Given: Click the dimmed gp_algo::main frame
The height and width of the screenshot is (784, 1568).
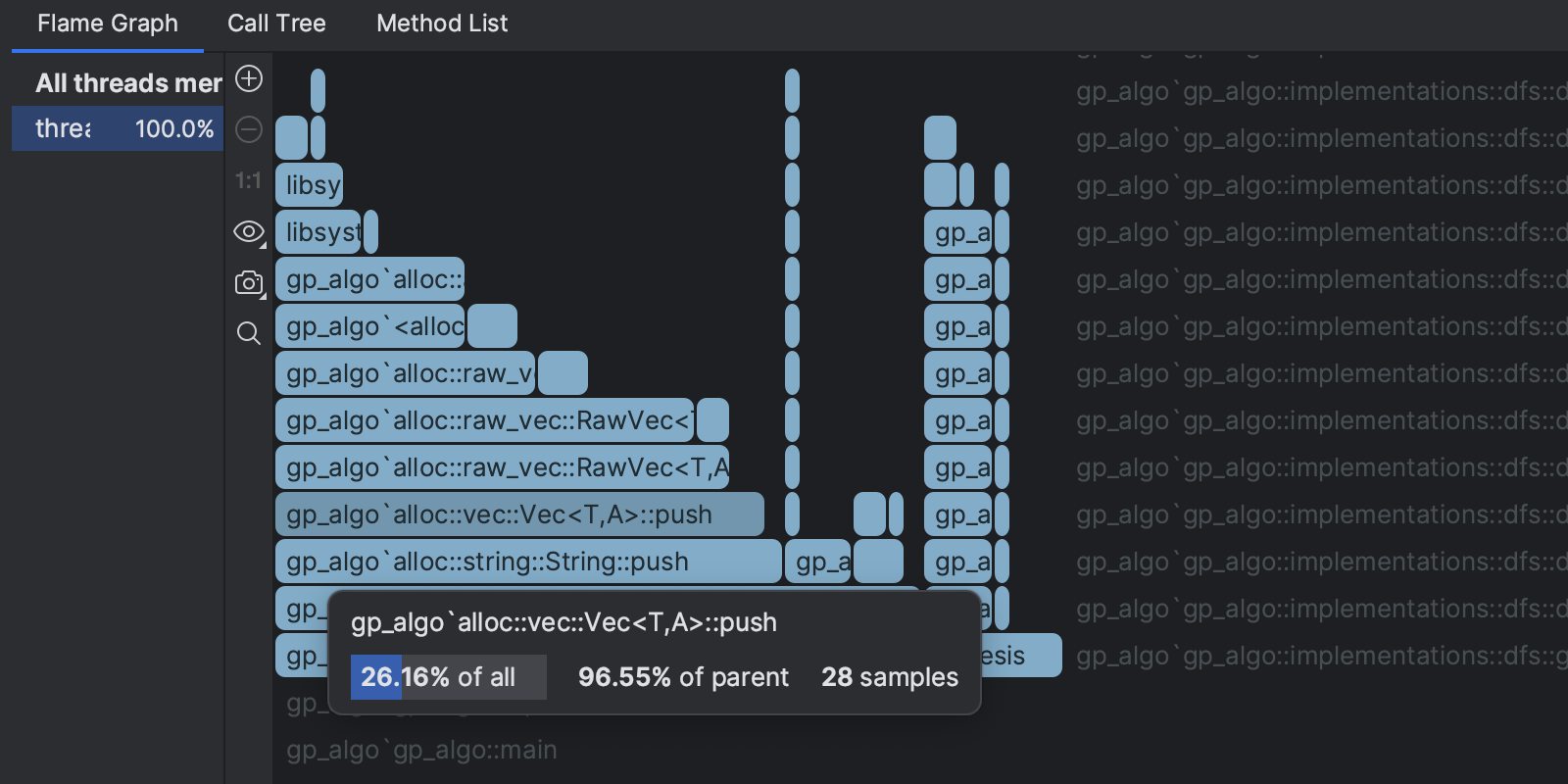Looking at the screenshot, I should pos(421,751).
